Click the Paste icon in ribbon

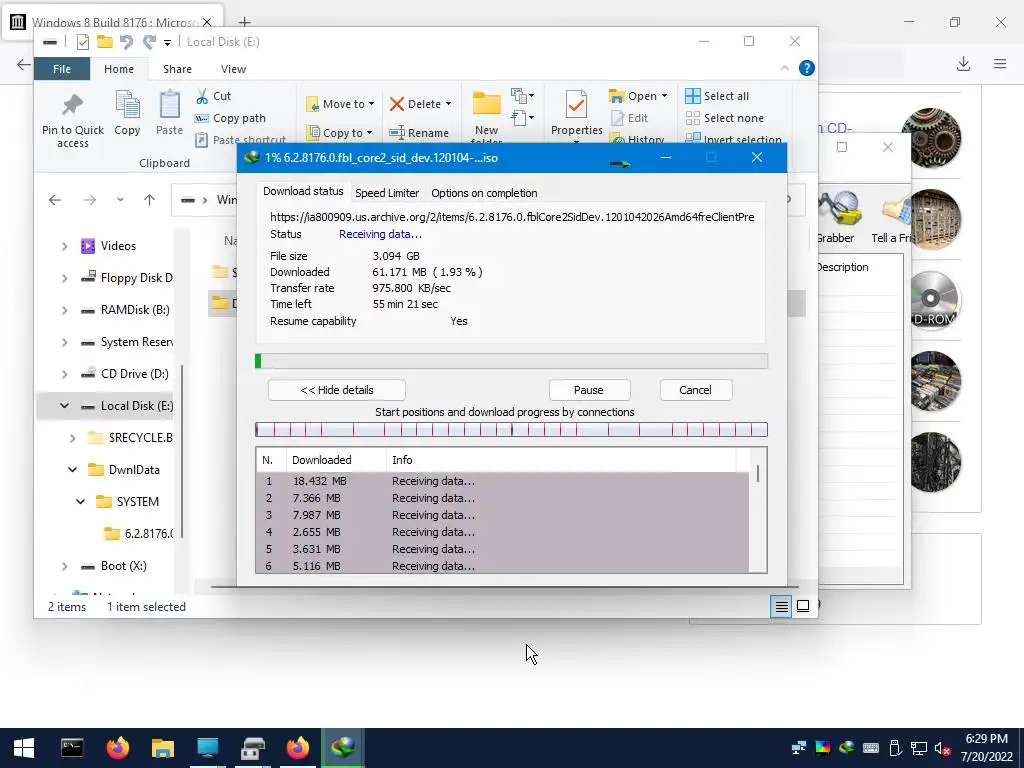pyautogui.click(x=170, y=105)
